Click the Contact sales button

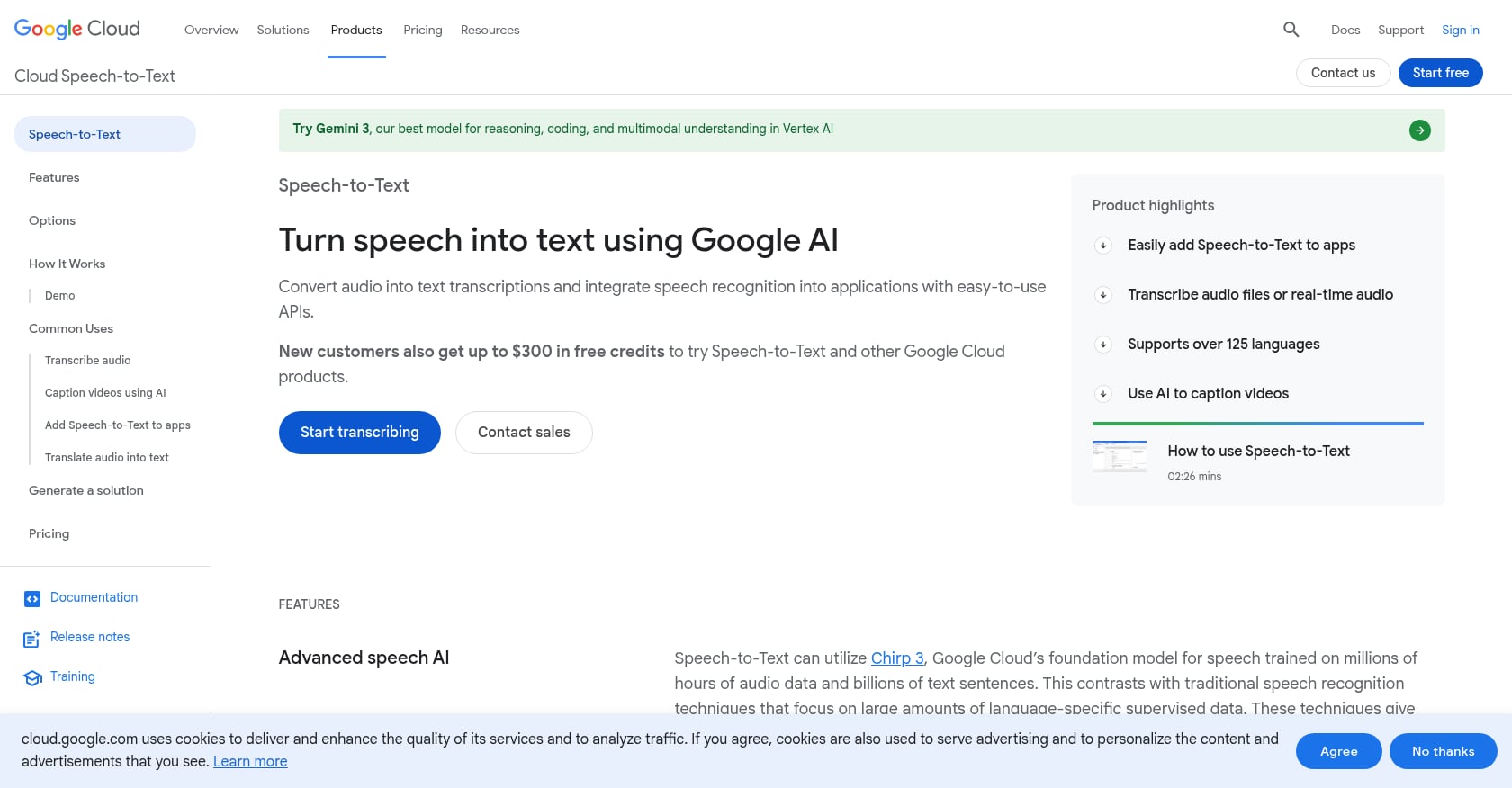tap(524, 433)
